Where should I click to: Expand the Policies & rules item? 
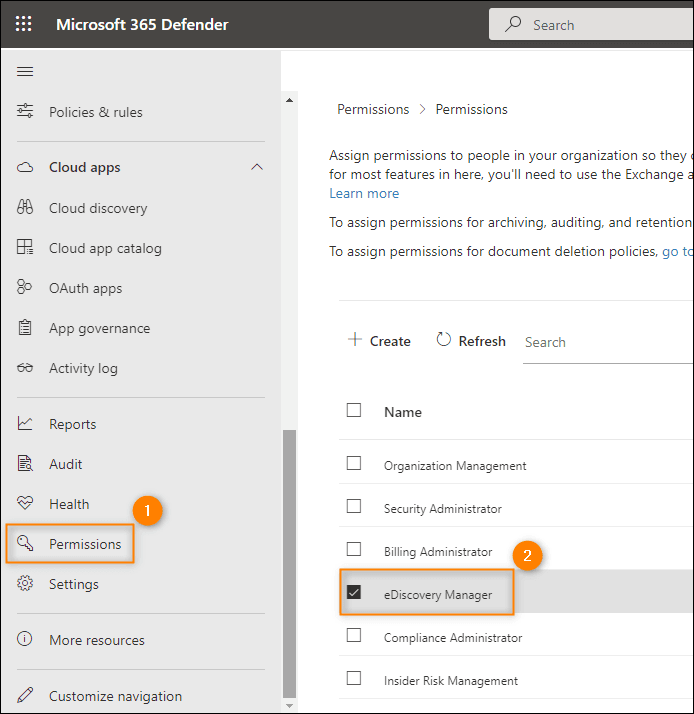[95, 112]
